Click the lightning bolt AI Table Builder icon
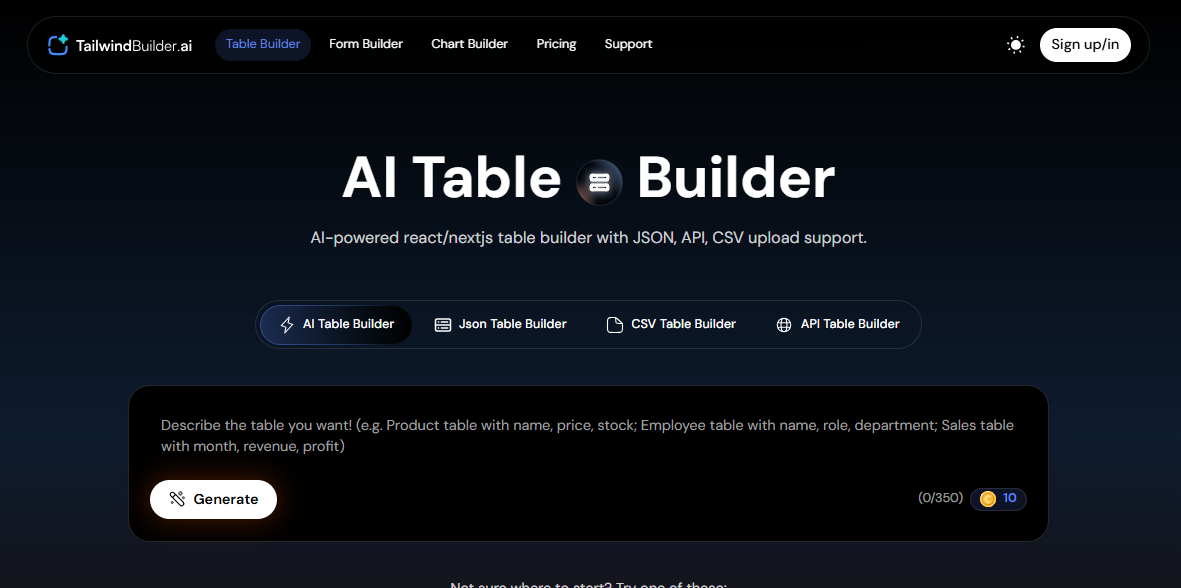 coord(287,325)
